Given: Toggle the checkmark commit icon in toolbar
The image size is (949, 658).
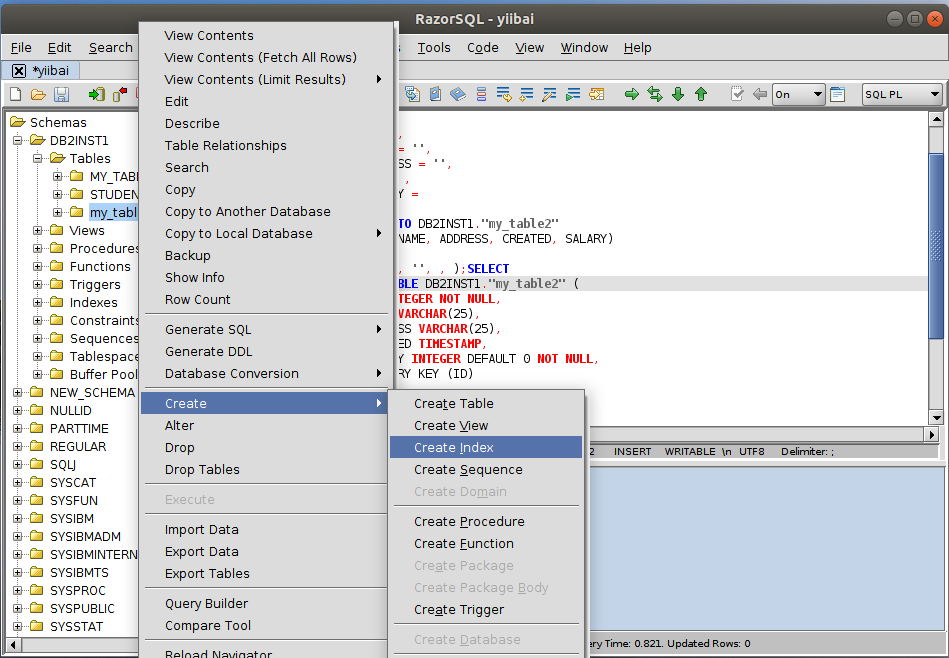Looking at the screenshot, I should pos(737,94).
